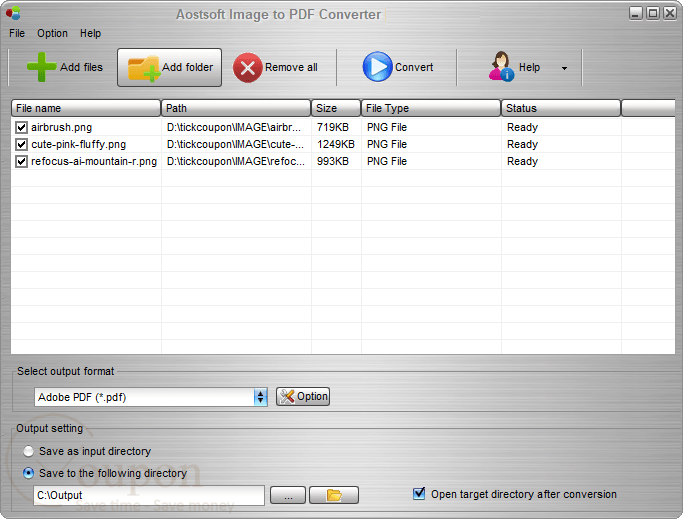Open Help via the person info icon
The image size is (683, 519).
[501, 67]
